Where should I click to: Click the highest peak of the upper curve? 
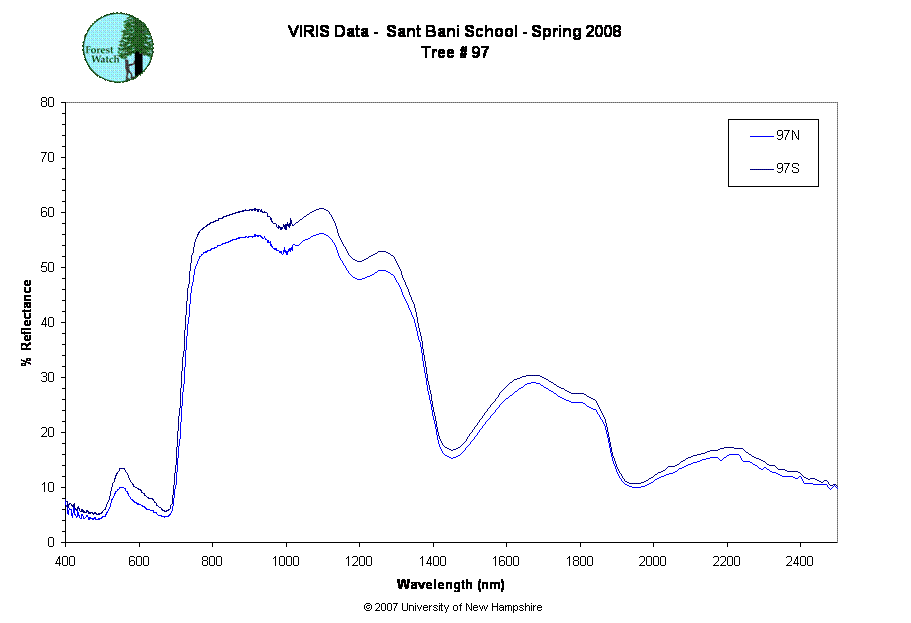click(322, 209)
